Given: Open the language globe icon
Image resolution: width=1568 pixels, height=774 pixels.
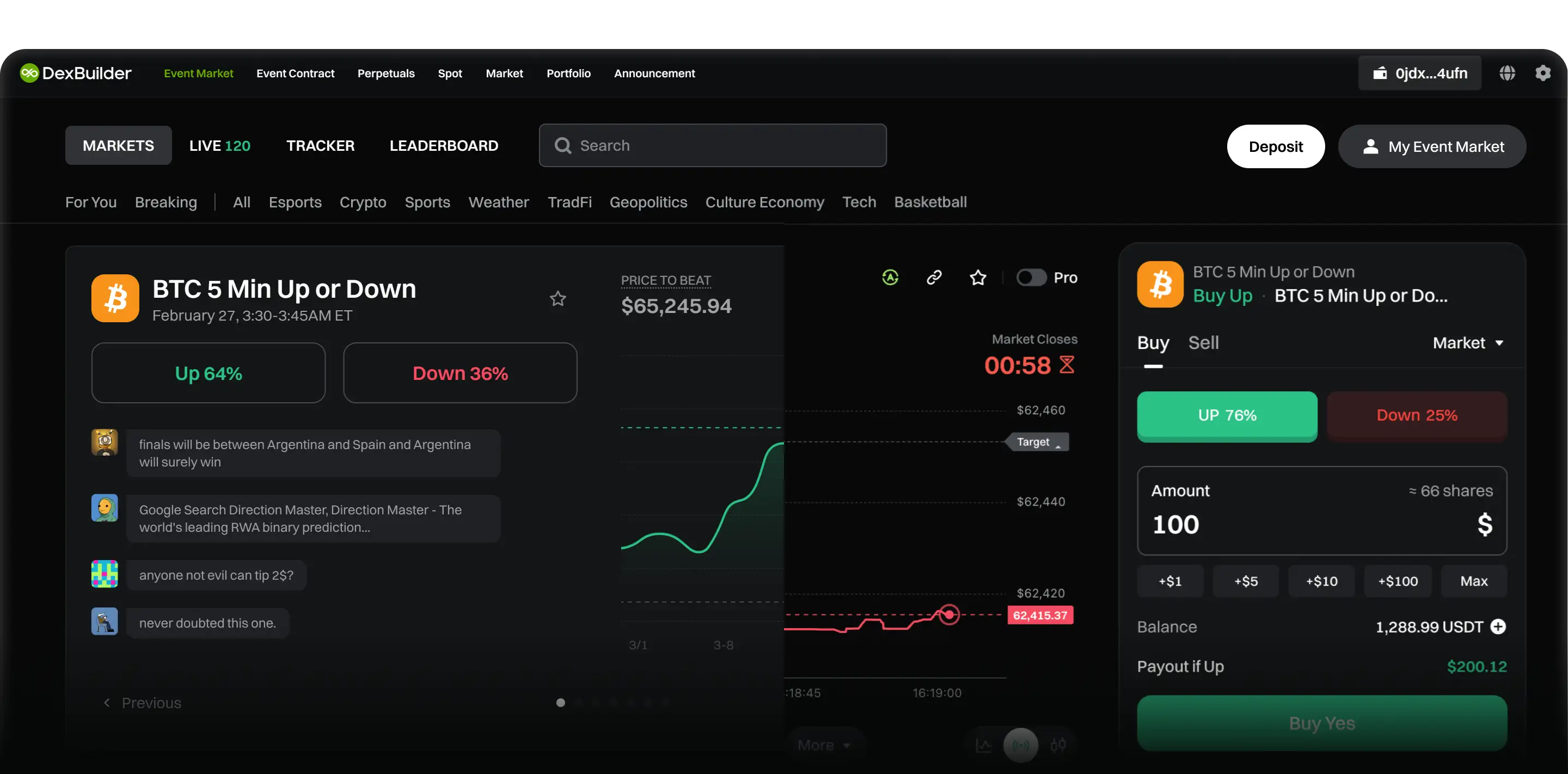Looking at the screenshot, I should [1507, 73].
